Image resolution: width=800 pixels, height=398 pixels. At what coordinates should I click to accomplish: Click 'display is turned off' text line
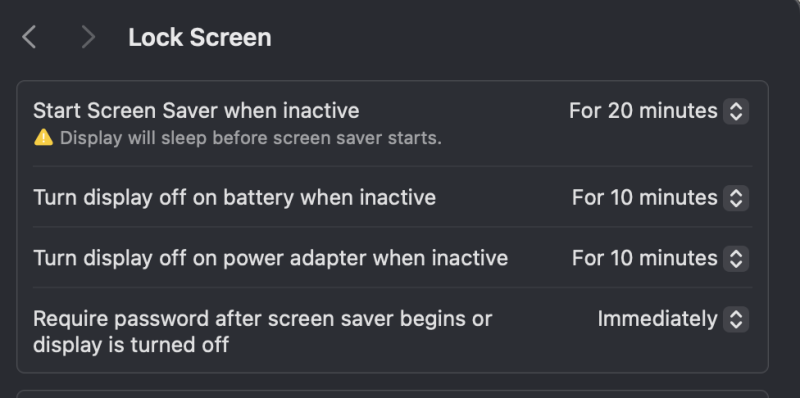click(x=131, y=345)
